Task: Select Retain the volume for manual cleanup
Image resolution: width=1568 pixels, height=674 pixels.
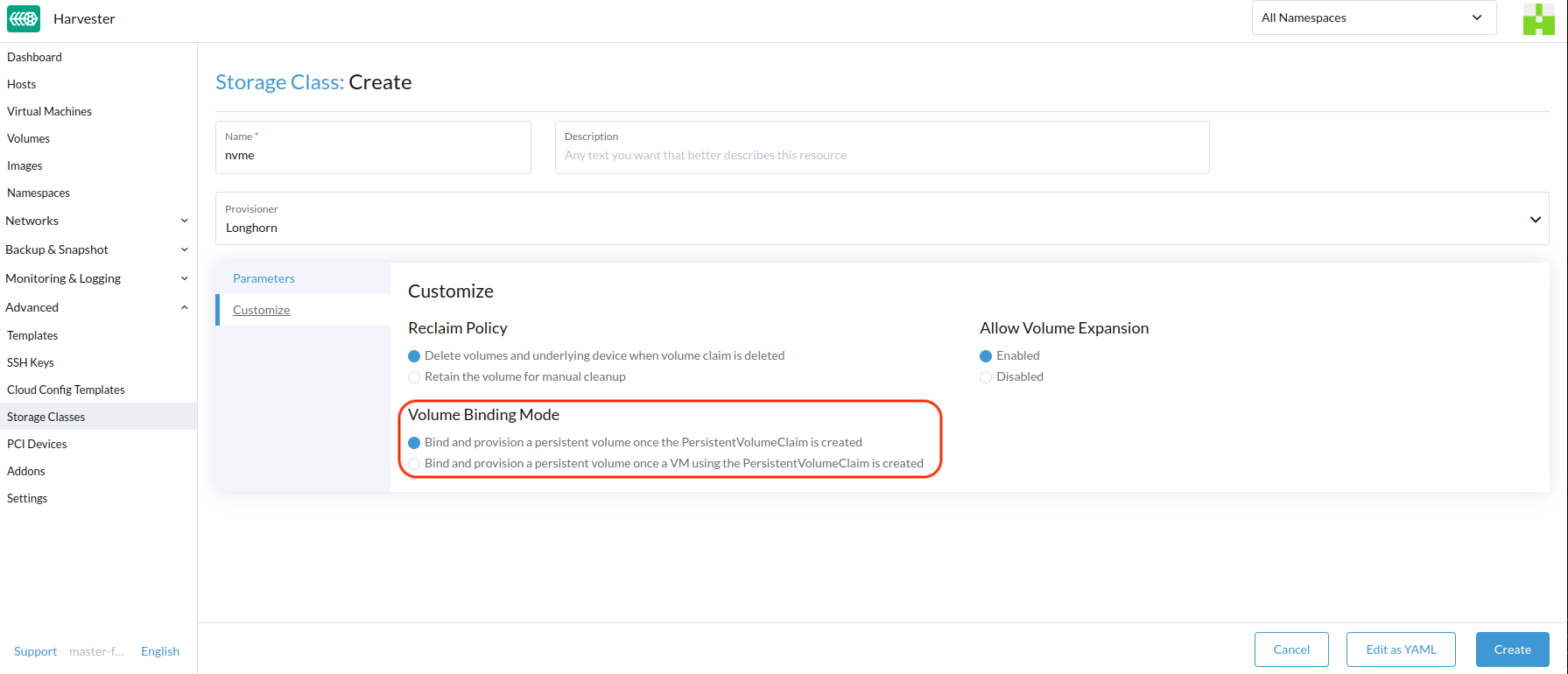Action: point(414,377)
